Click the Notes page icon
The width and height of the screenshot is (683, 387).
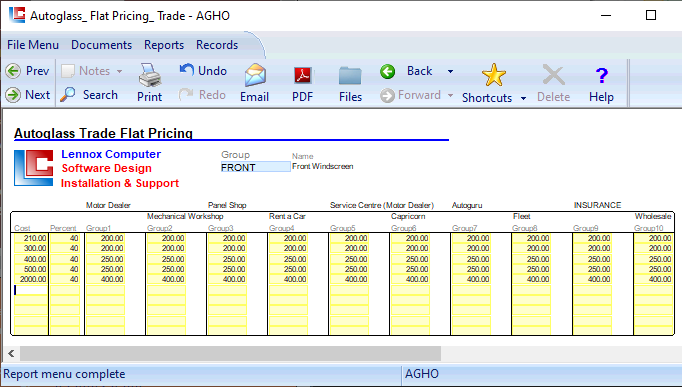68,71
